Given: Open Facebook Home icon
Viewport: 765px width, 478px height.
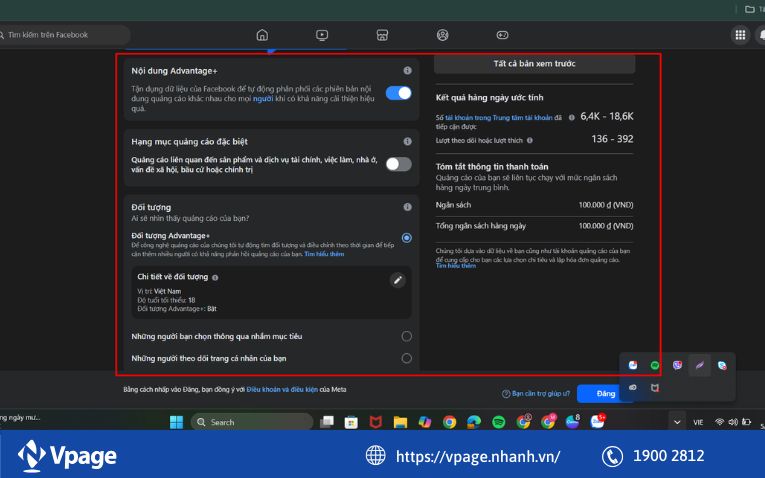Looking at the screenshot, I should click(262, 35).
